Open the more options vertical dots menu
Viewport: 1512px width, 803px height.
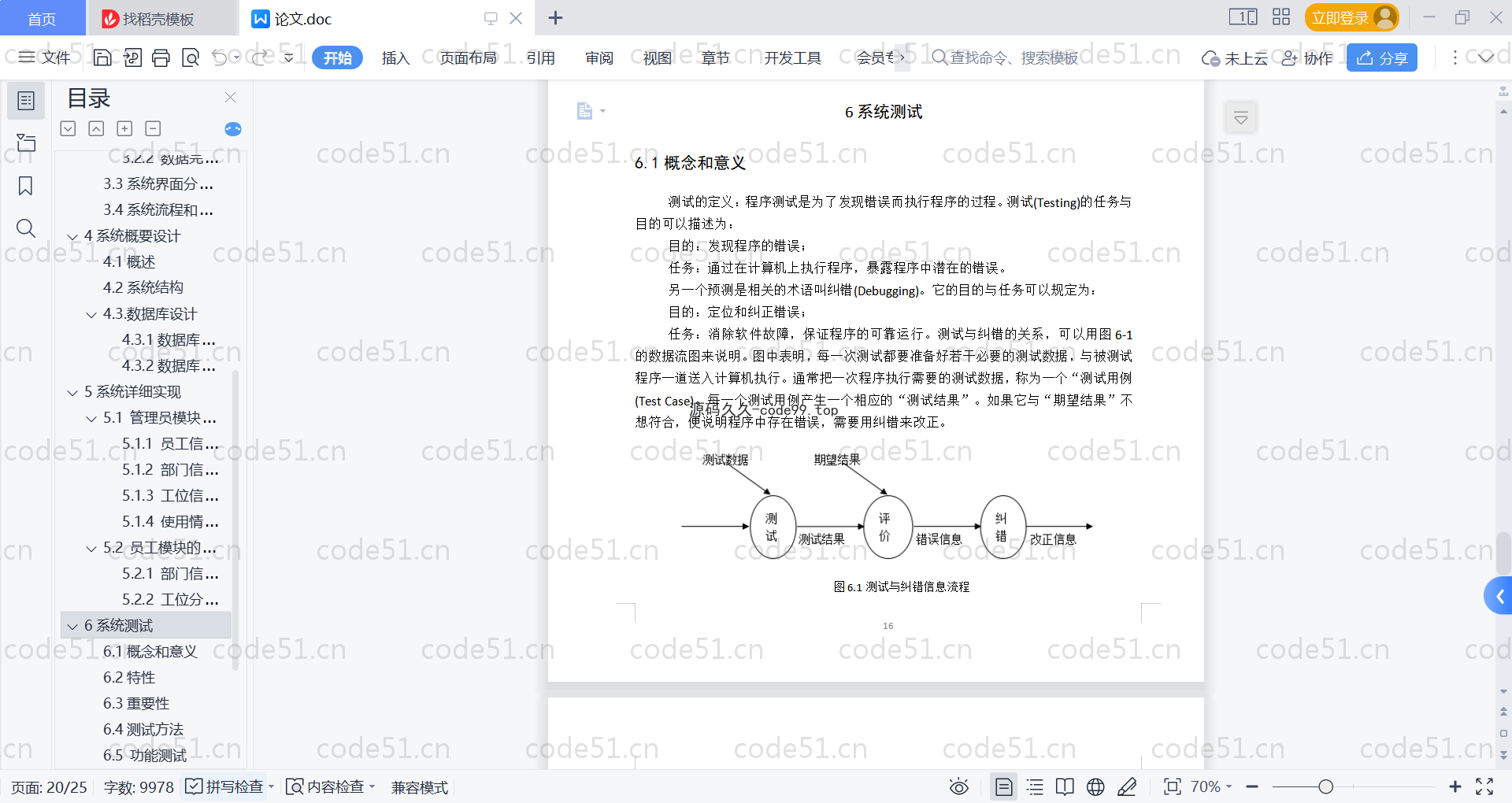(x=1455, y=57)
